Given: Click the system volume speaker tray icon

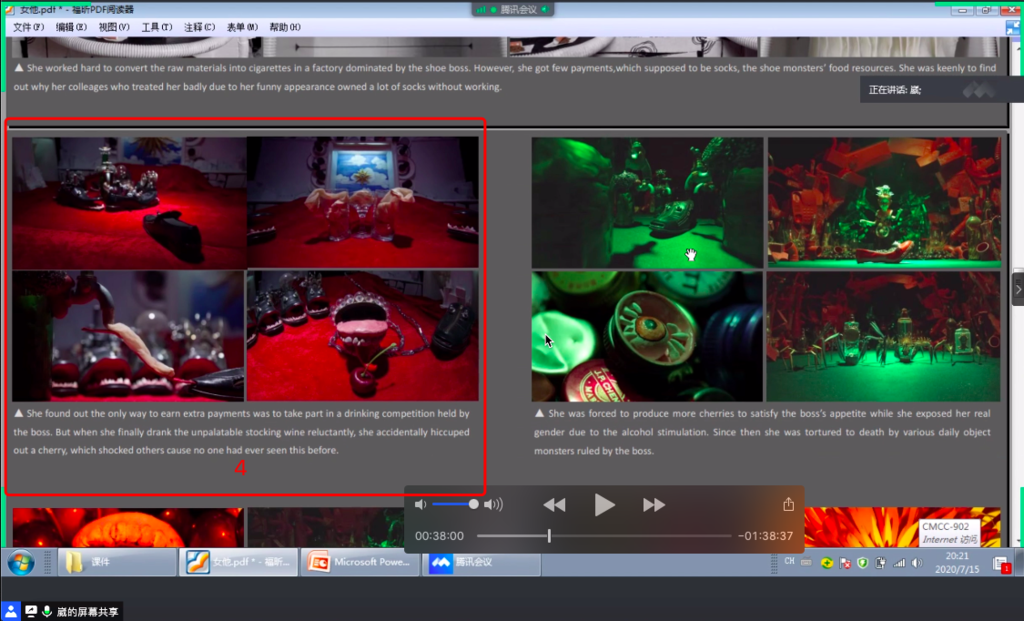Looking at the screenshot, I should click(917, 563).
